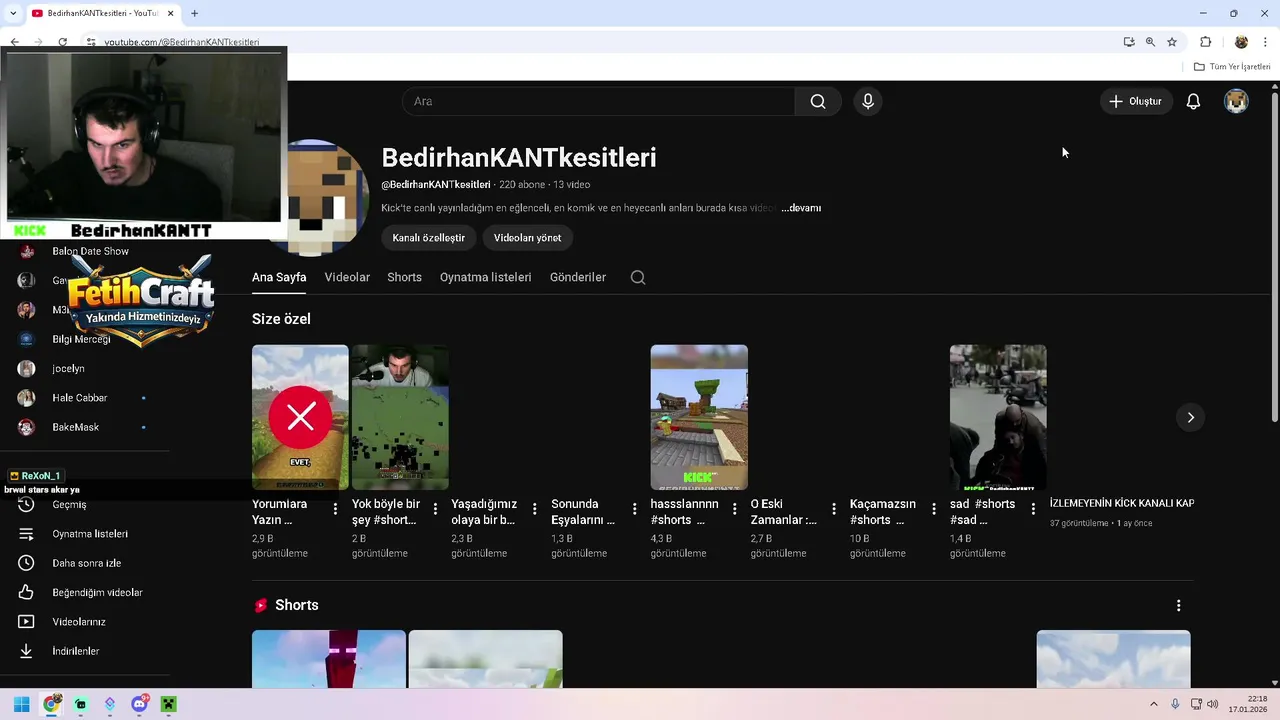Open options for 'sad #shorts' video
The image size is (1280, 720).
coord(1033,509)
